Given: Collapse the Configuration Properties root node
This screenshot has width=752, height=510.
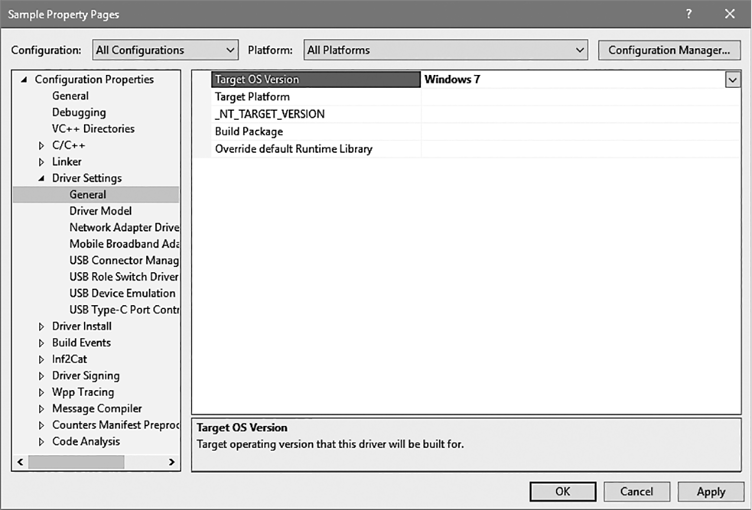Looking at the screenshot, I should pos(24,80).
